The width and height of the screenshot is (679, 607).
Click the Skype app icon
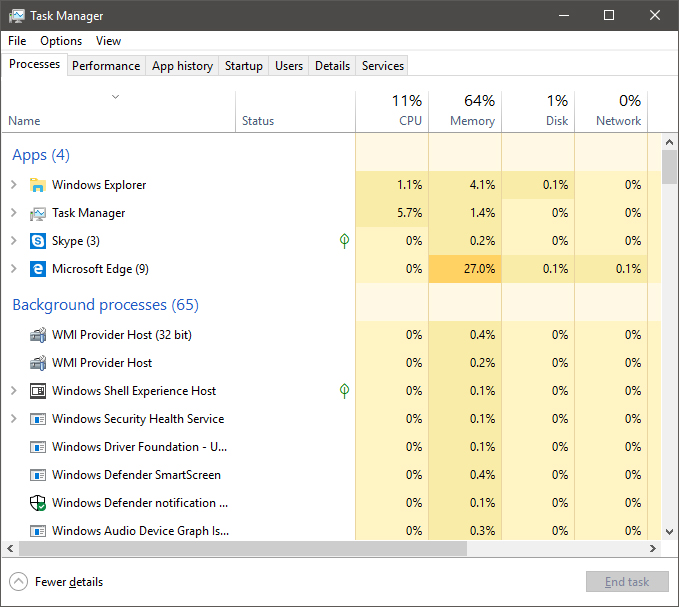(38, 241)
